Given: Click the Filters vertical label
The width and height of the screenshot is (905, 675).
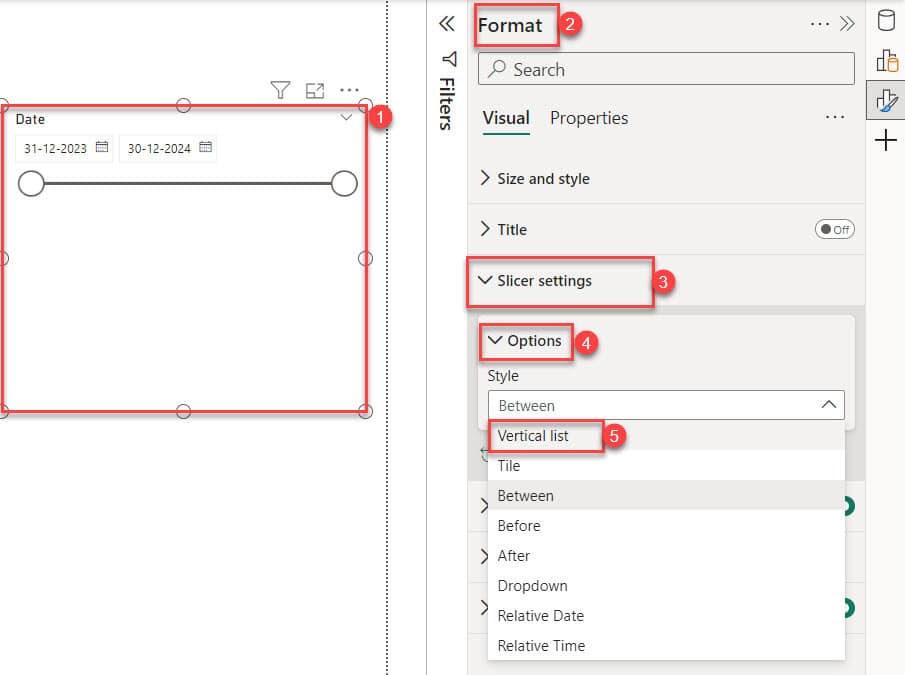Looking at the screenshot, I should tap(447, 104).
